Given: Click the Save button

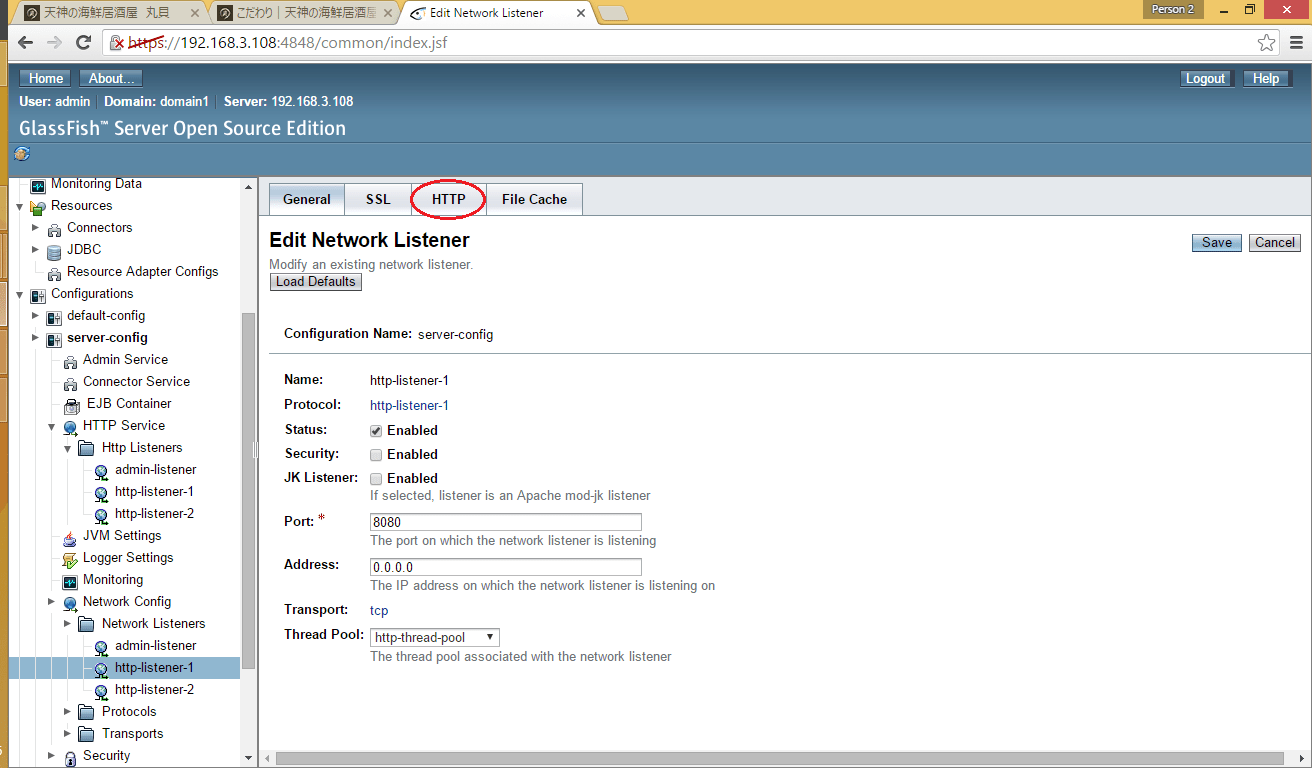Looking at the screenshot, I should (x=1217, y=243).
